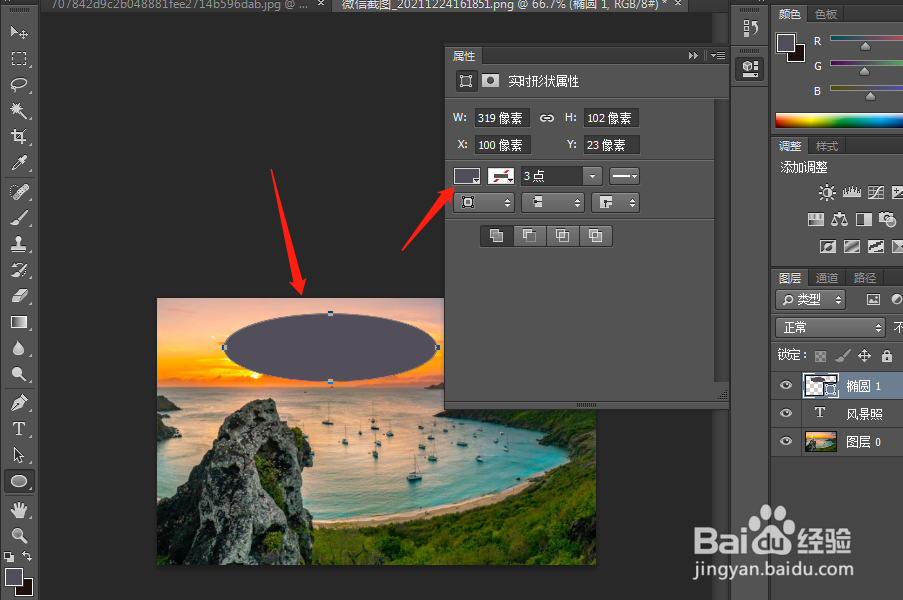Select the Rectangular Marquee tool
903x600 pixels.
[x=19, y=59]
